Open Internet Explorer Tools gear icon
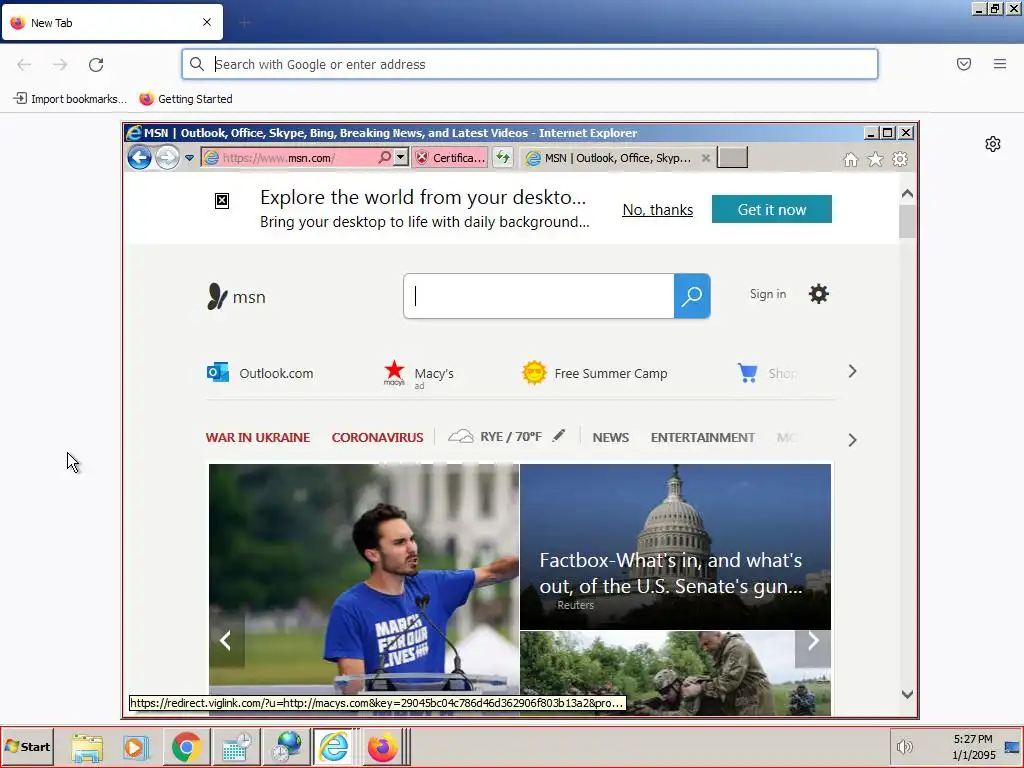 click(900, 159)
